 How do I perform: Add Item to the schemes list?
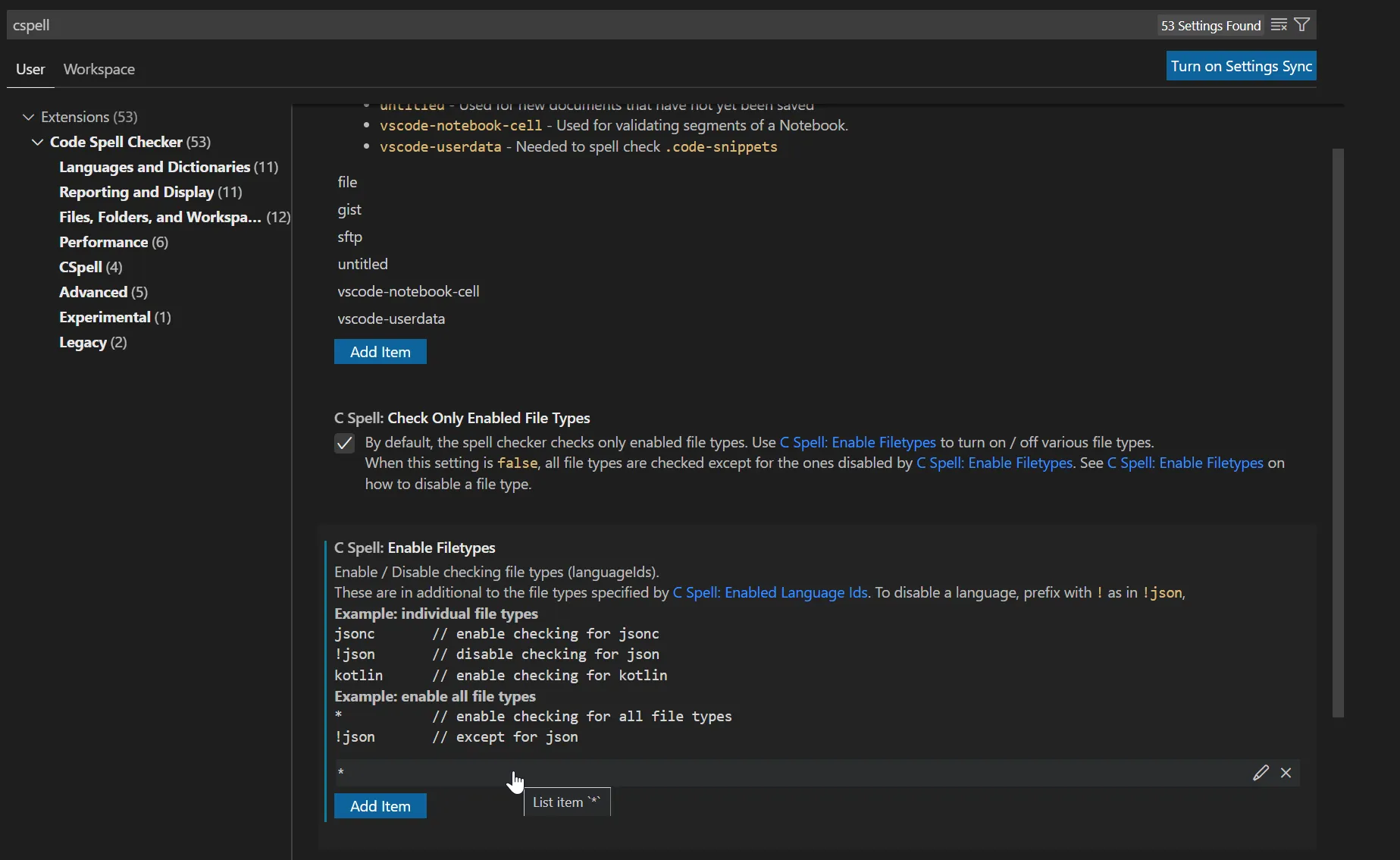coord(380,352)
